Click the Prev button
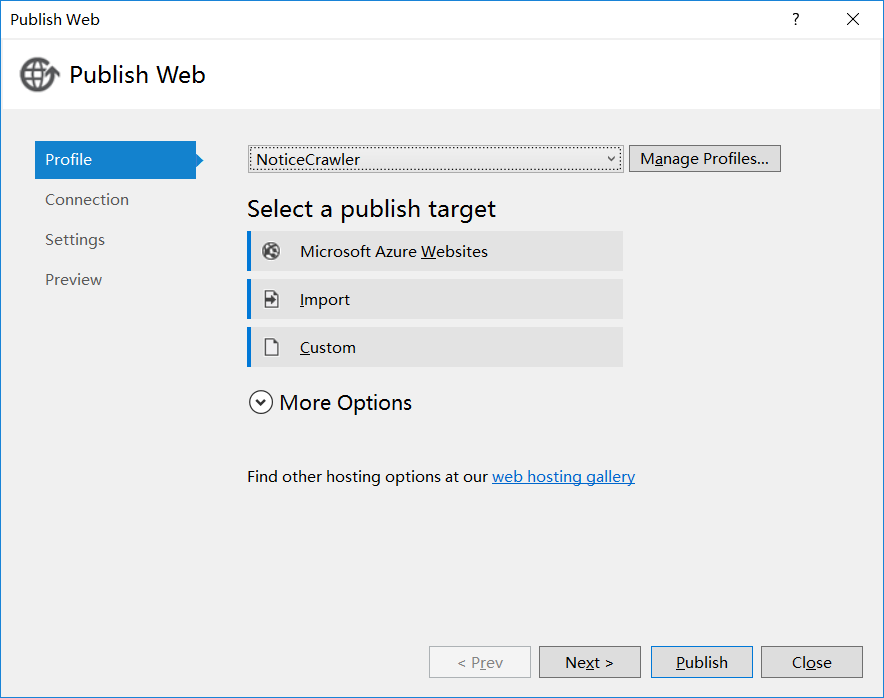 point(480,662)
